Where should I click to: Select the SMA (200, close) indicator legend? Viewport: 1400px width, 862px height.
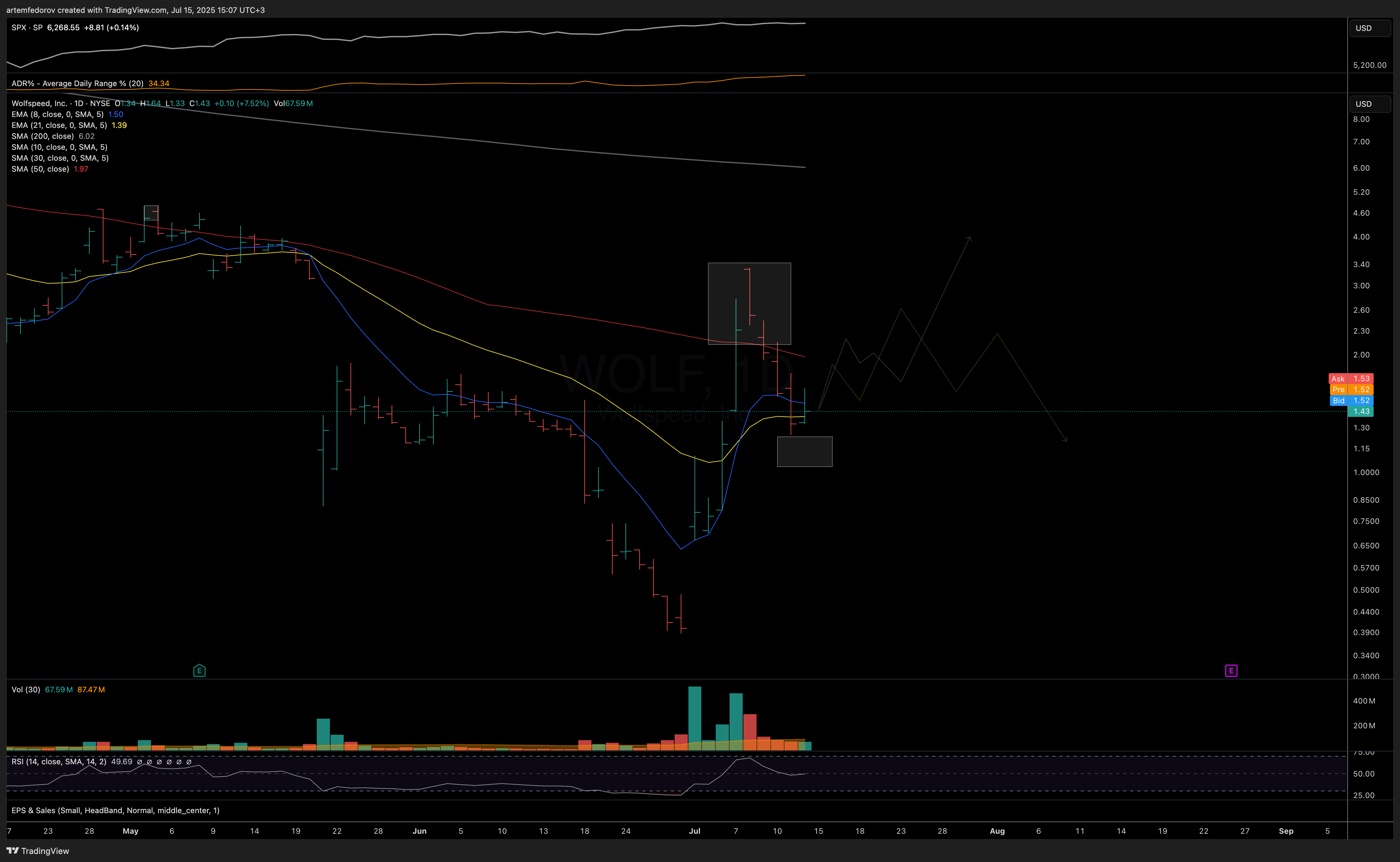43,136
